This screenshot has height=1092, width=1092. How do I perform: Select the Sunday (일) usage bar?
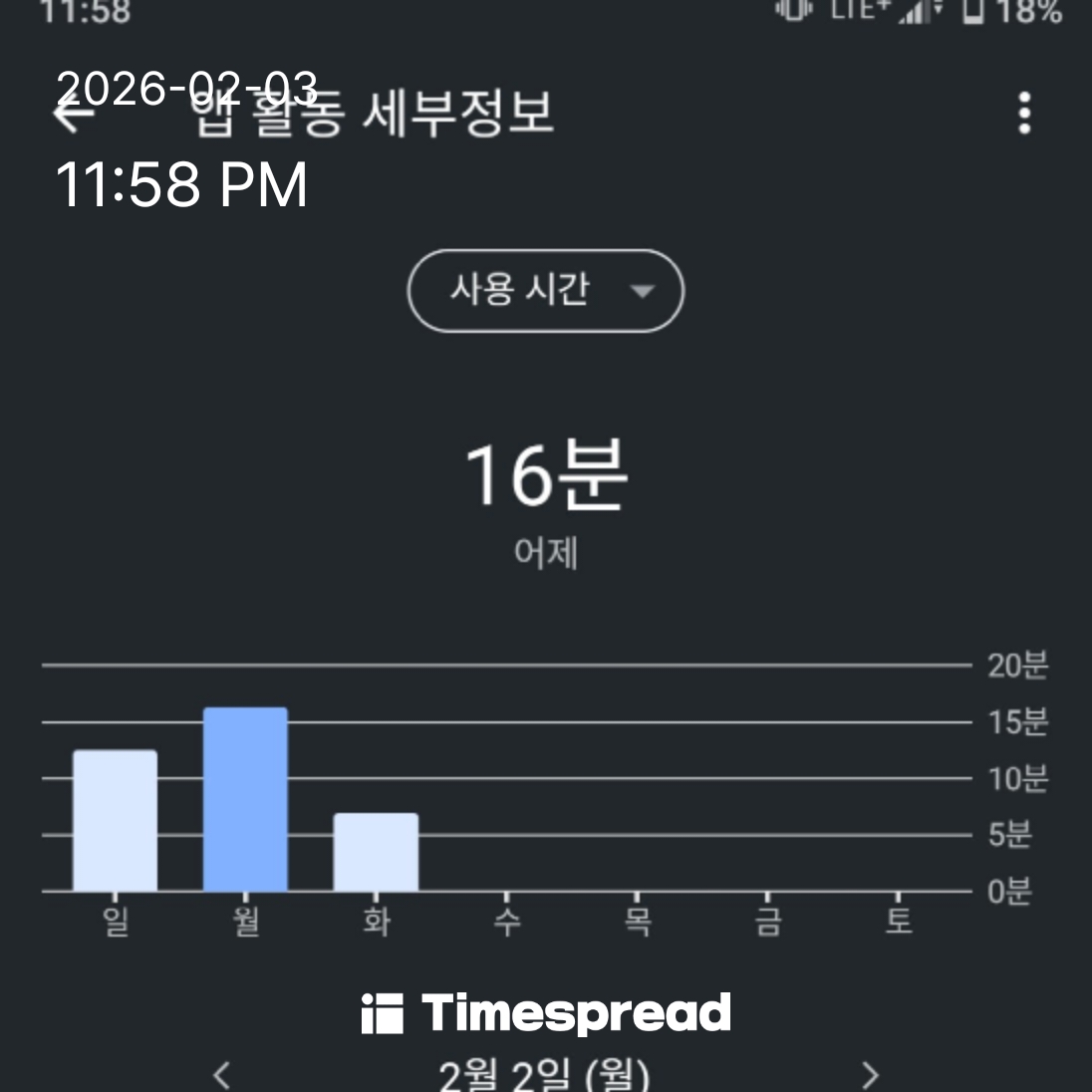(x=115, y=820)
